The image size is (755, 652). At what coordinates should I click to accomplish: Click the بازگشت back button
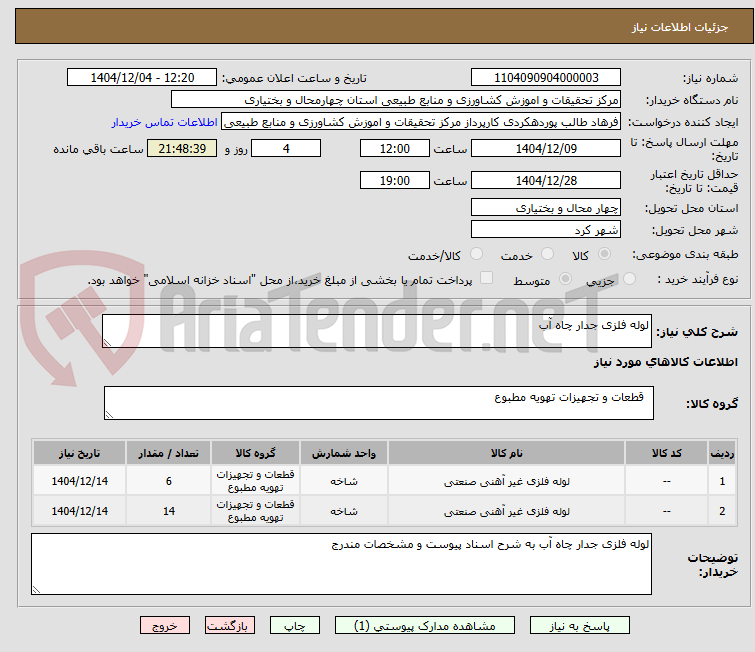point(230,626)
